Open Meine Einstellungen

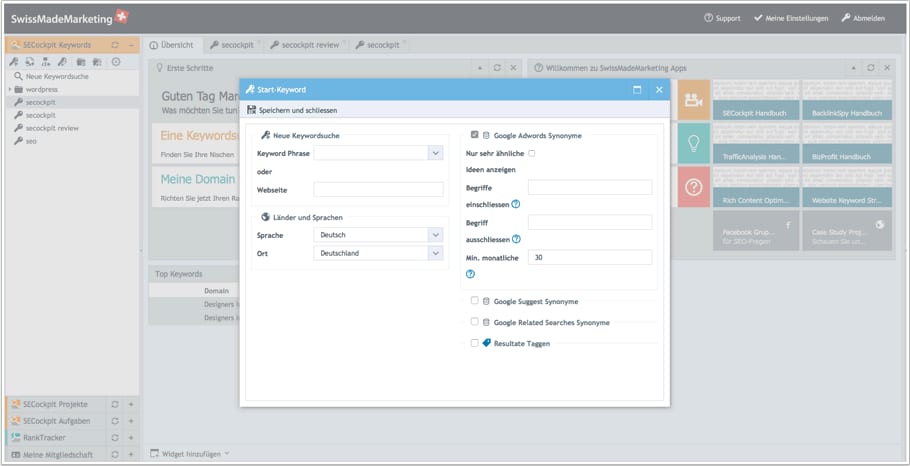[x=791, y=18]
